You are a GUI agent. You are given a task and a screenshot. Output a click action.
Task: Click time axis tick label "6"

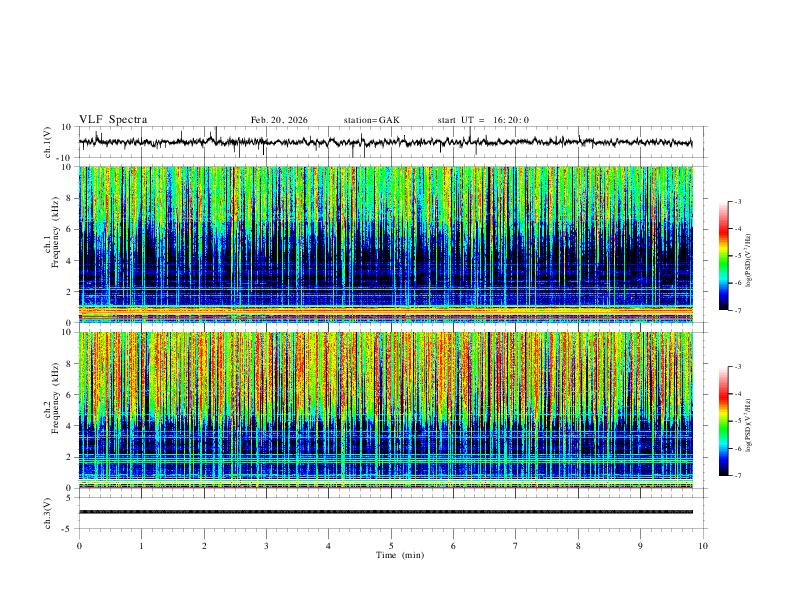pos(454,546)
